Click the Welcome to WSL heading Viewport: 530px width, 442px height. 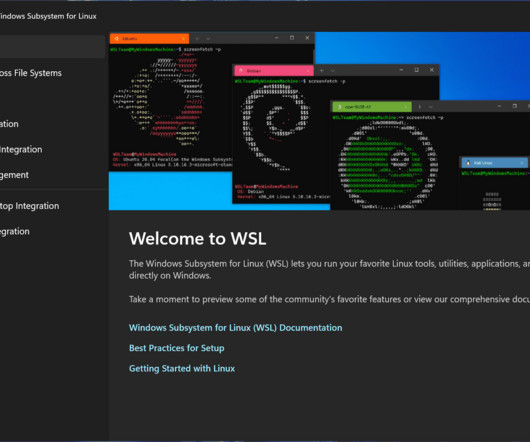point(197,239)
